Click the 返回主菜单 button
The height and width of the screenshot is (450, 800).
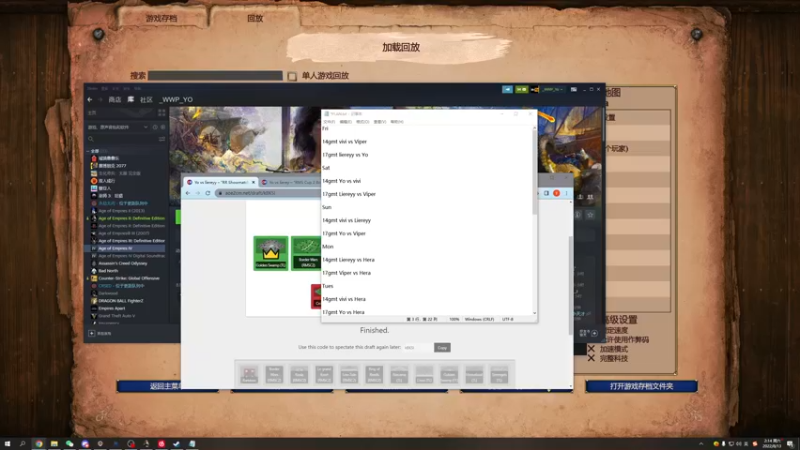point(167,386)
